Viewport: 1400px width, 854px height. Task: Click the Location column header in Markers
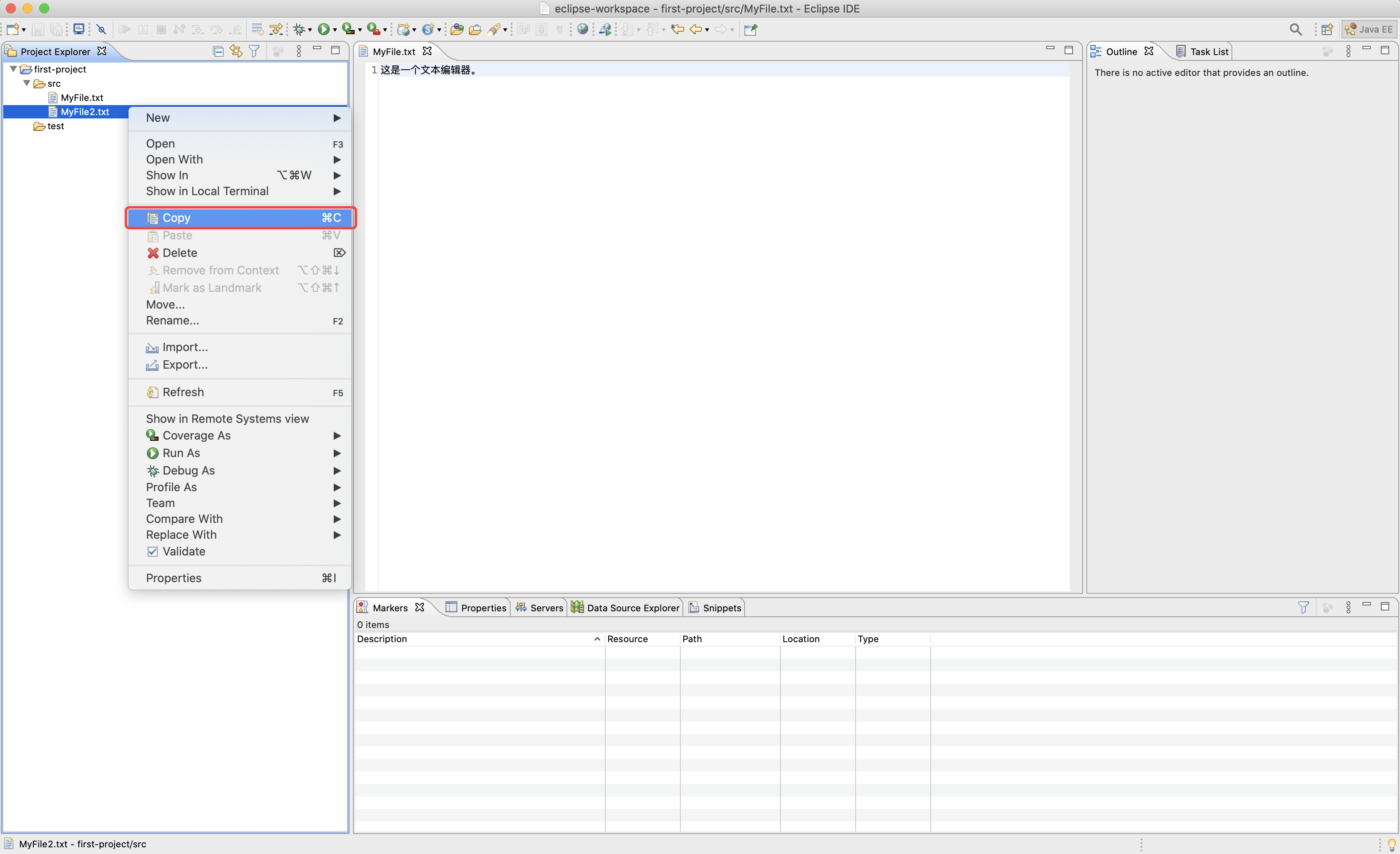pos(817,639)
